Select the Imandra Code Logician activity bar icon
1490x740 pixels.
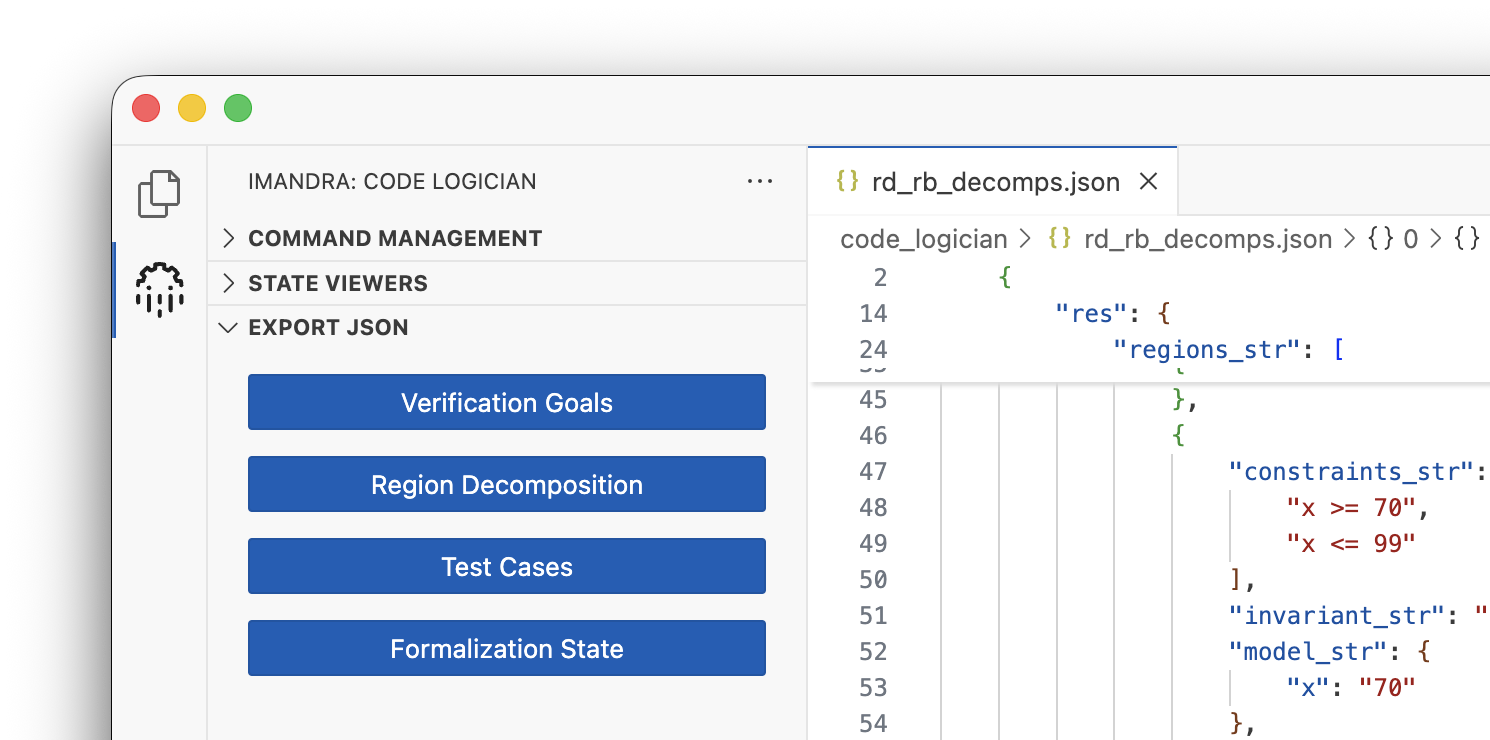point(160,290)
